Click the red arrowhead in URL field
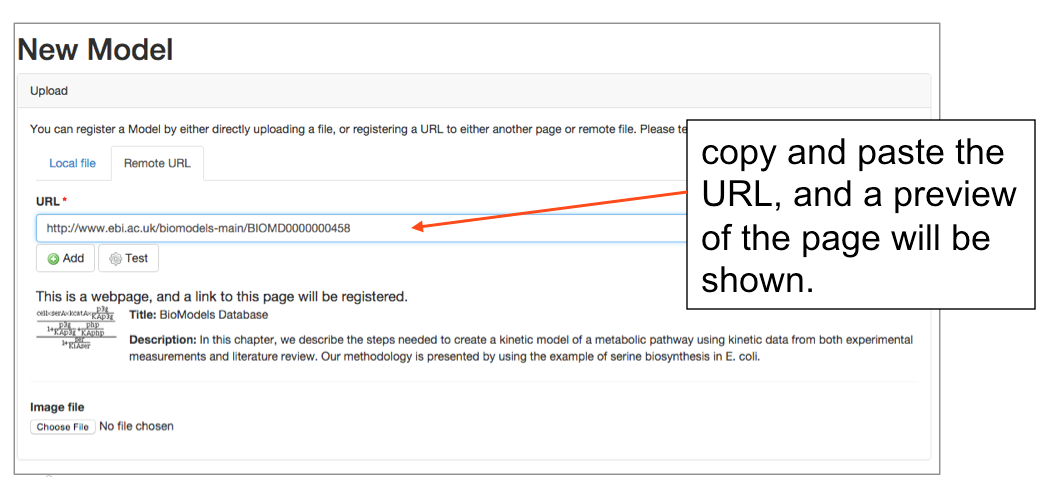This screenshot has width=1055, height=477. pyautogui.click(x=421, y=227)
